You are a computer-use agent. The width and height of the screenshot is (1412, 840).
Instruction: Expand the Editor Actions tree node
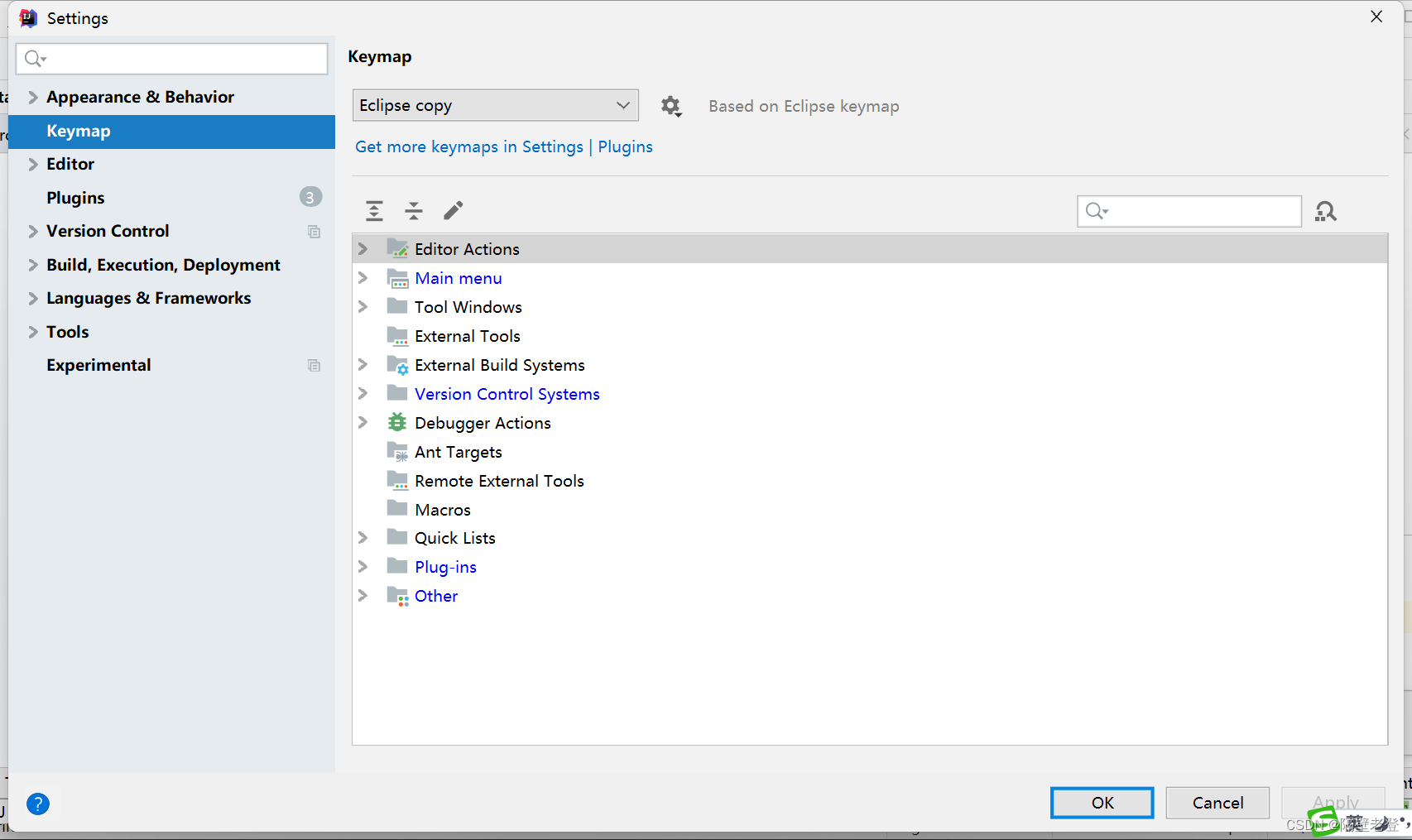[363, 248]
